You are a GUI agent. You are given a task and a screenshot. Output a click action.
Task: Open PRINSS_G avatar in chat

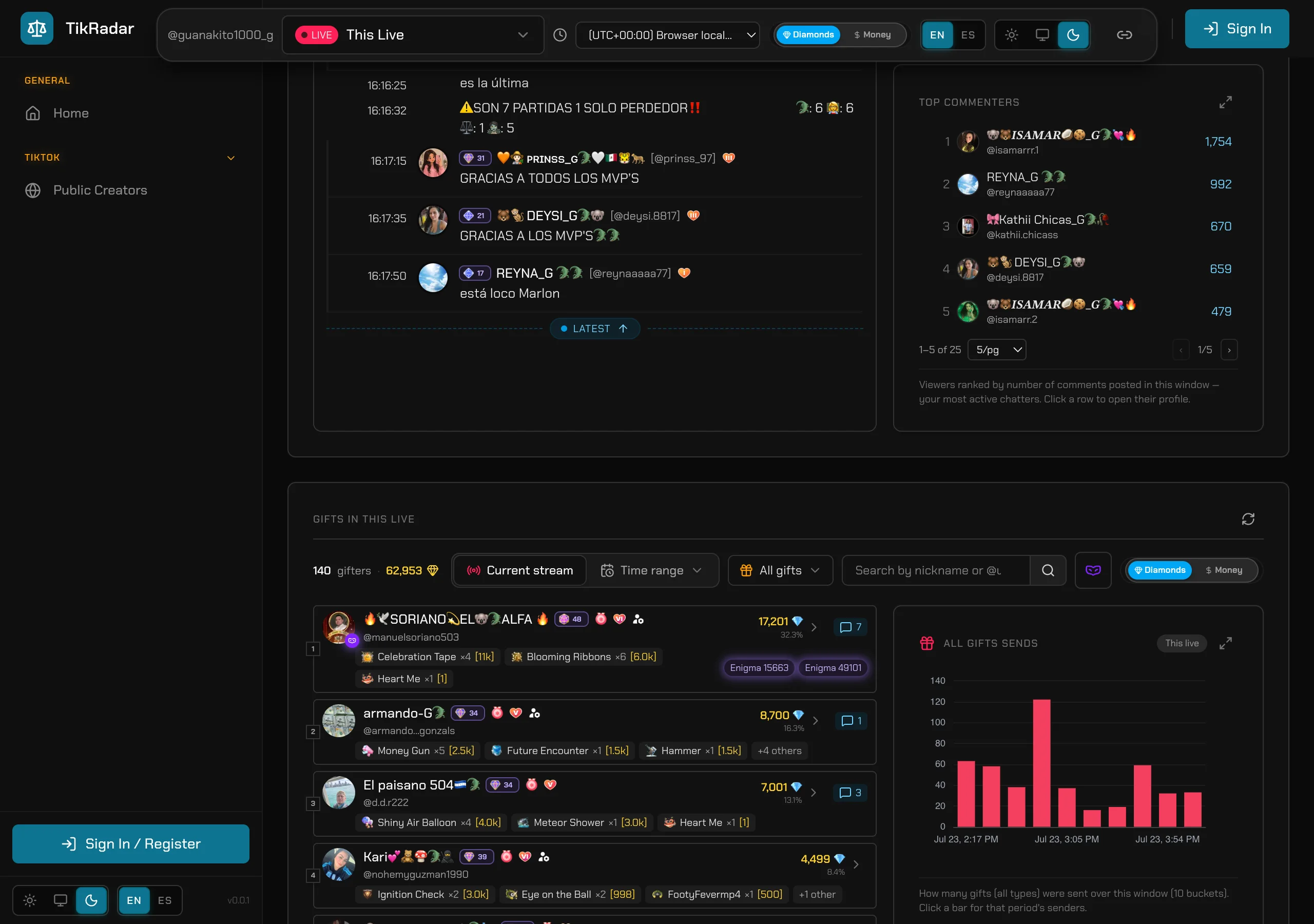(433, 163)
